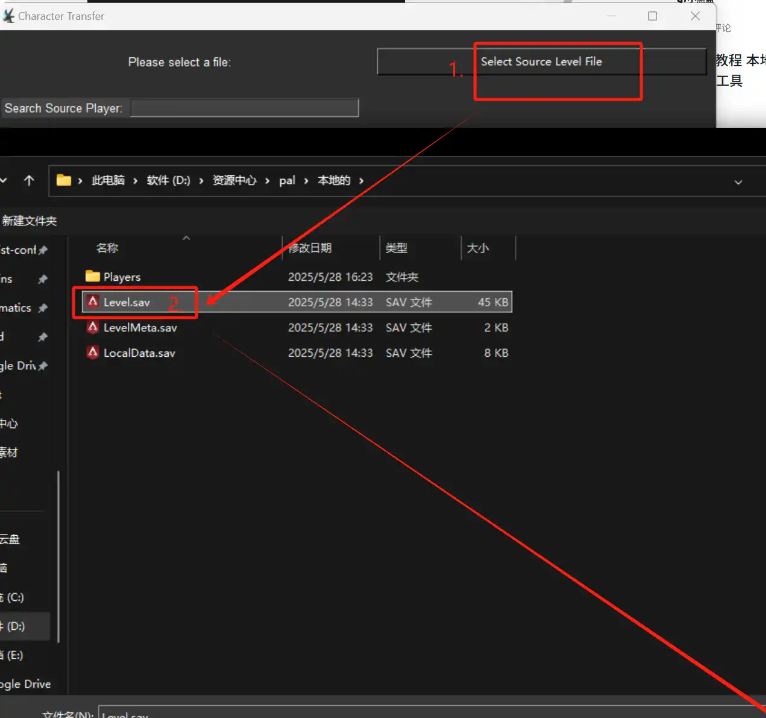
Task: Open address bar history dropdown
Action: point(738,182)
